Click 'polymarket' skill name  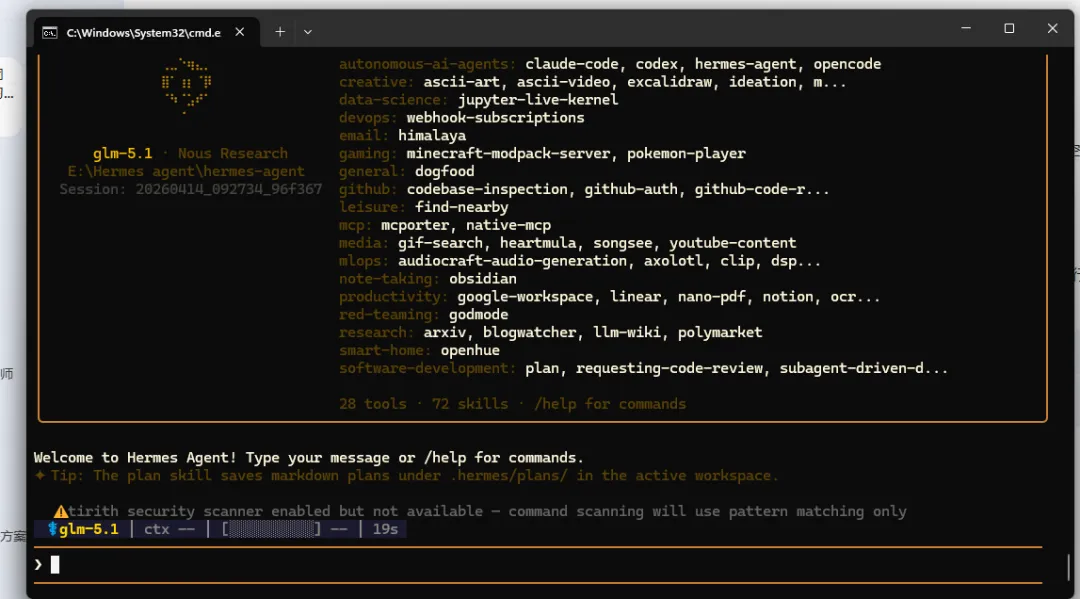[720, 333]
